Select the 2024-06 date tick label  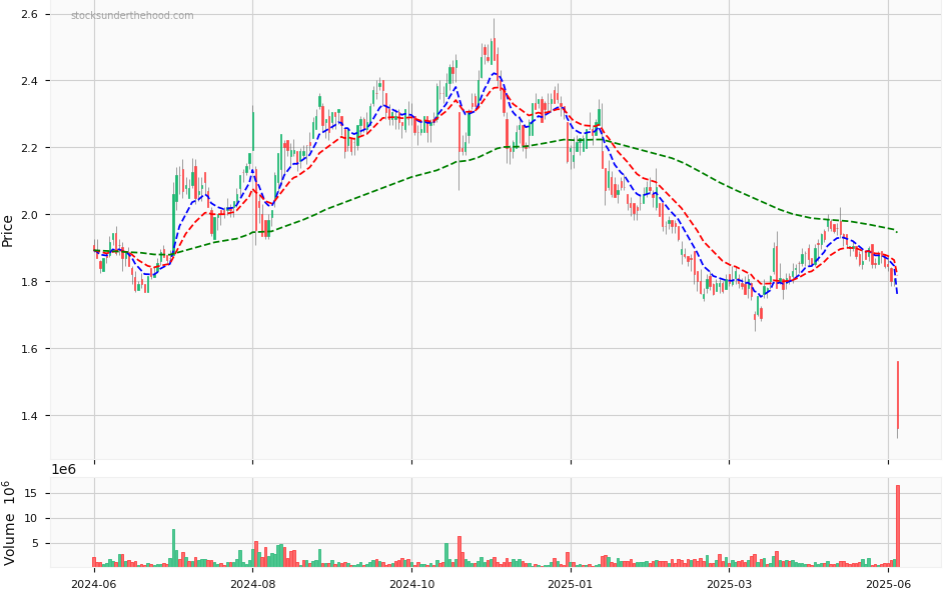click(x=94, y=583)
